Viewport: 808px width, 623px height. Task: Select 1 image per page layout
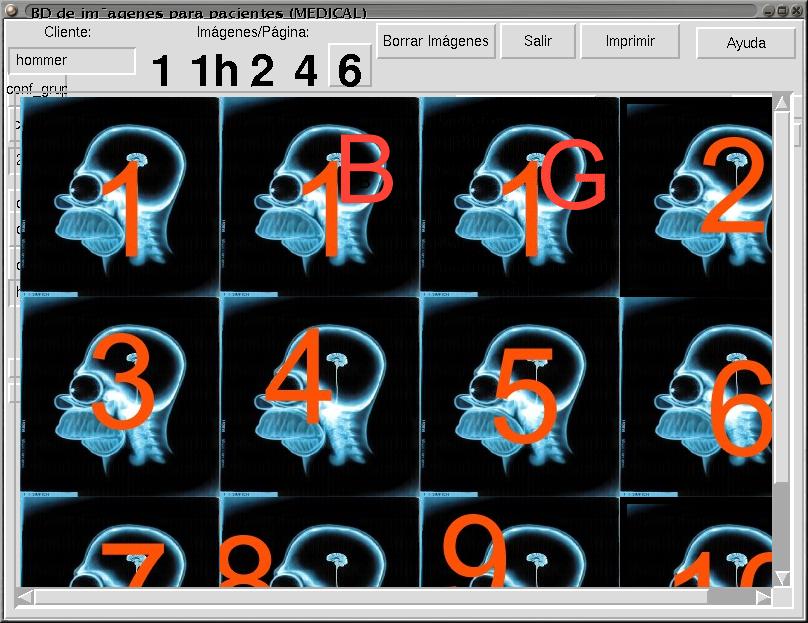161,70
